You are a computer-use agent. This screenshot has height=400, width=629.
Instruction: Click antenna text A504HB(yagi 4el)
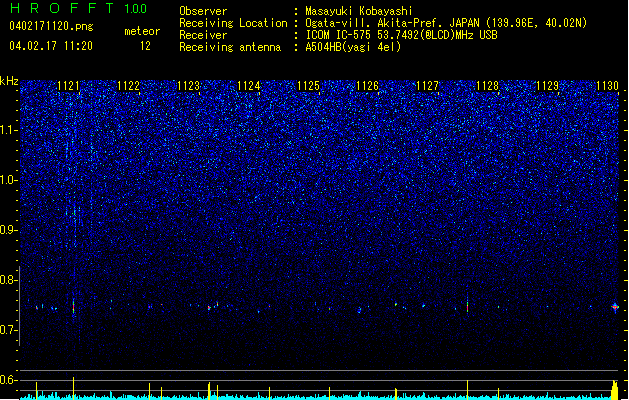pos(353,47)
